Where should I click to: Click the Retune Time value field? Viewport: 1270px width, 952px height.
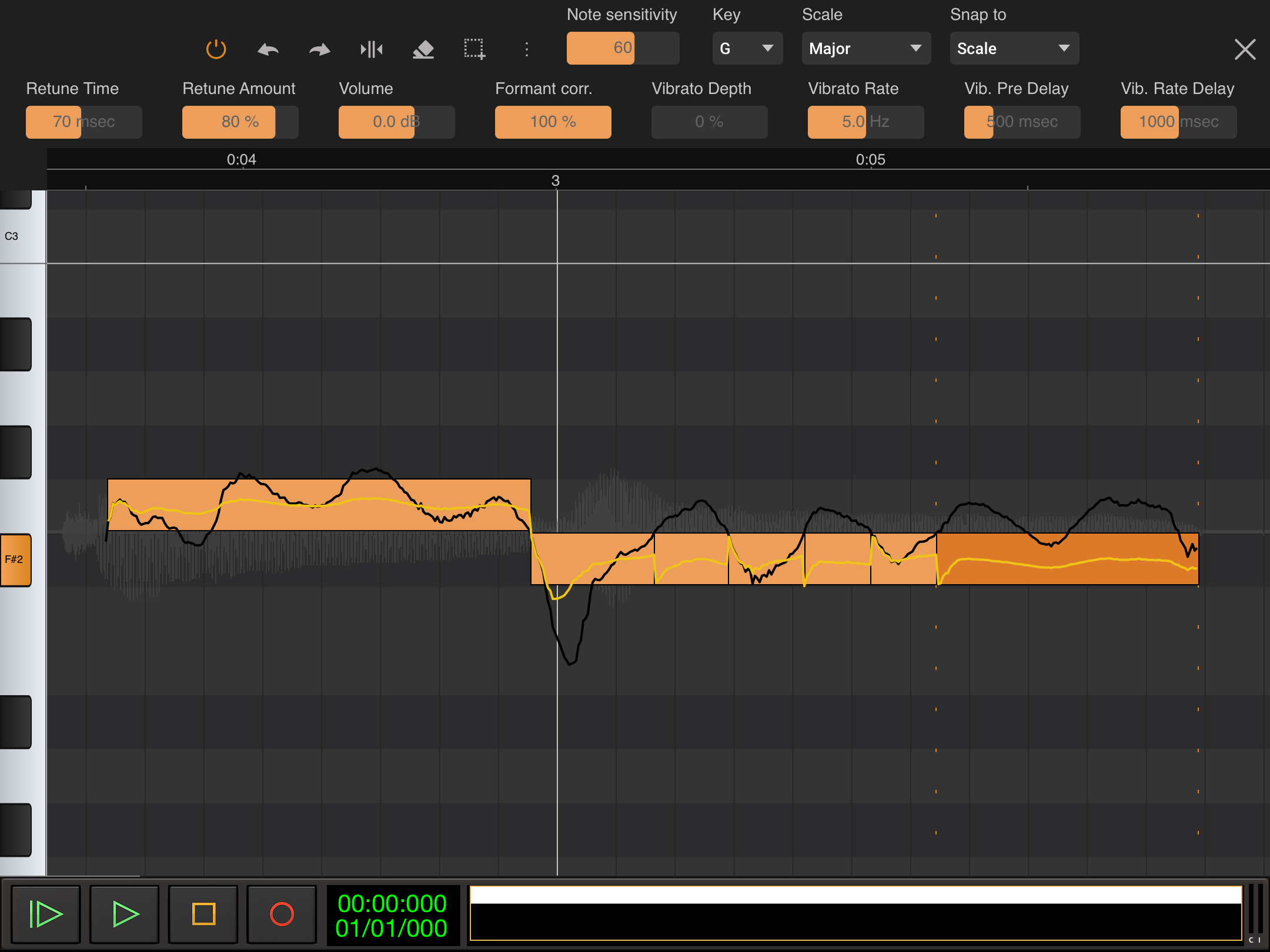pyautogui.click(x=83, y=122)
